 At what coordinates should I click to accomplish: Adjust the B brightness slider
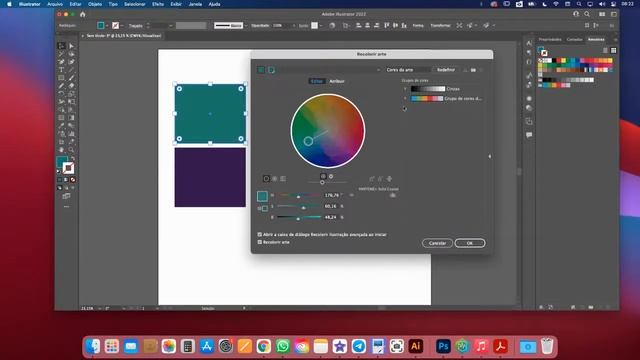coord(299,218)
